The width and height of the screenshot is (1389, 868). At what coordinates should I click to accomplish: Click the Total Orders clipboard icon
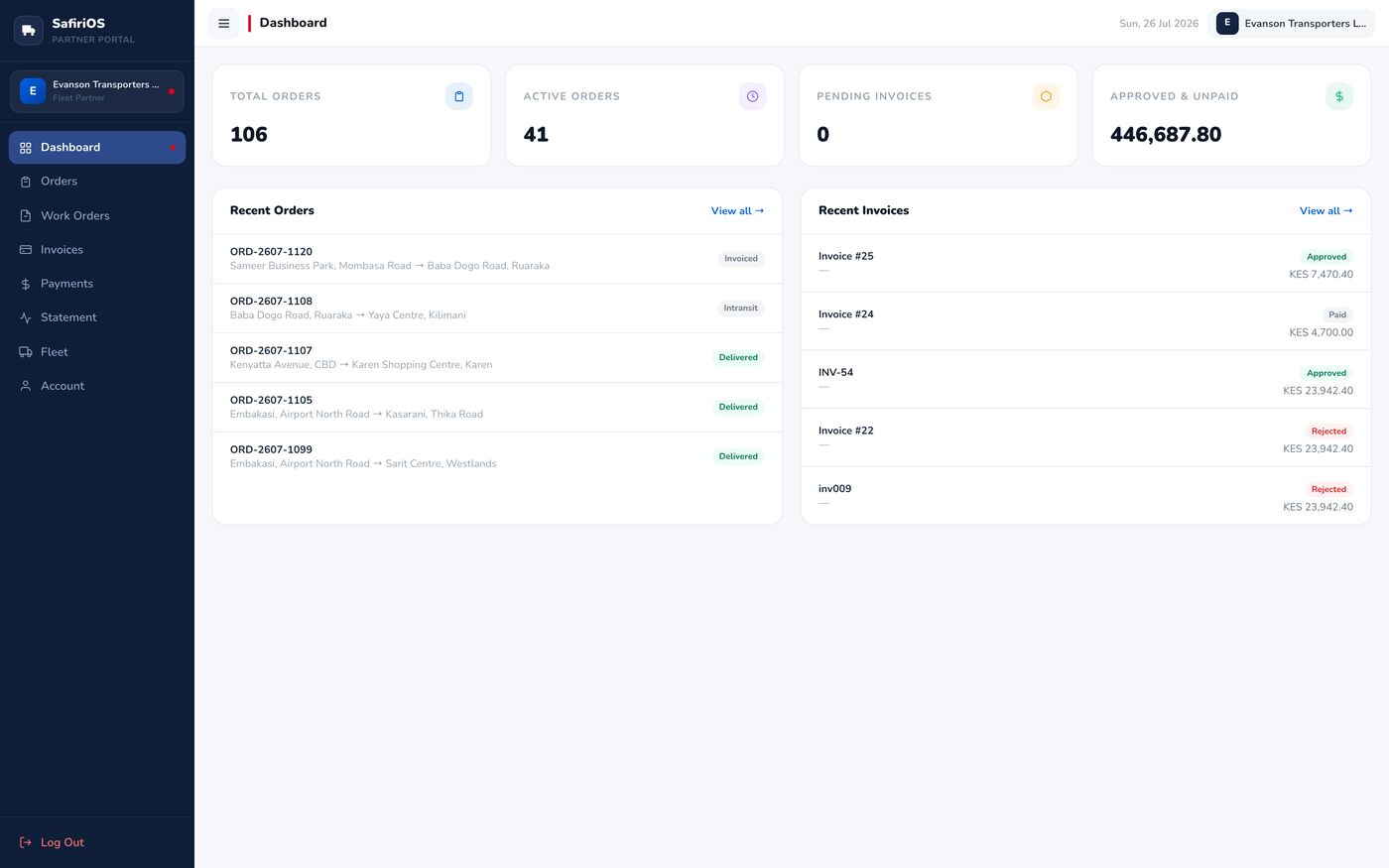pos(459,96)
